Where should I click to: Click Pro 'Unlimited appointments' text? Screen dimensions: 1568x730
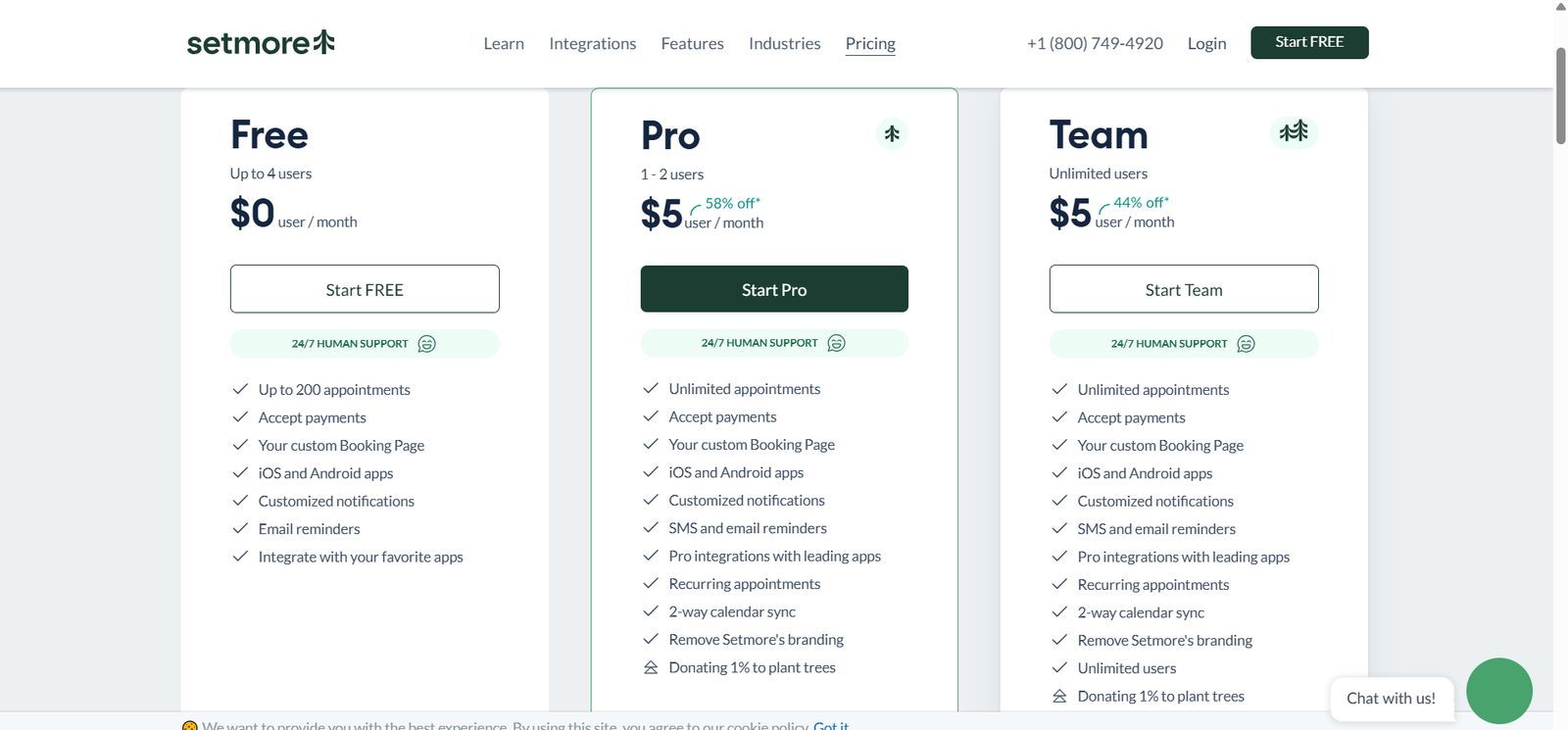745,389
